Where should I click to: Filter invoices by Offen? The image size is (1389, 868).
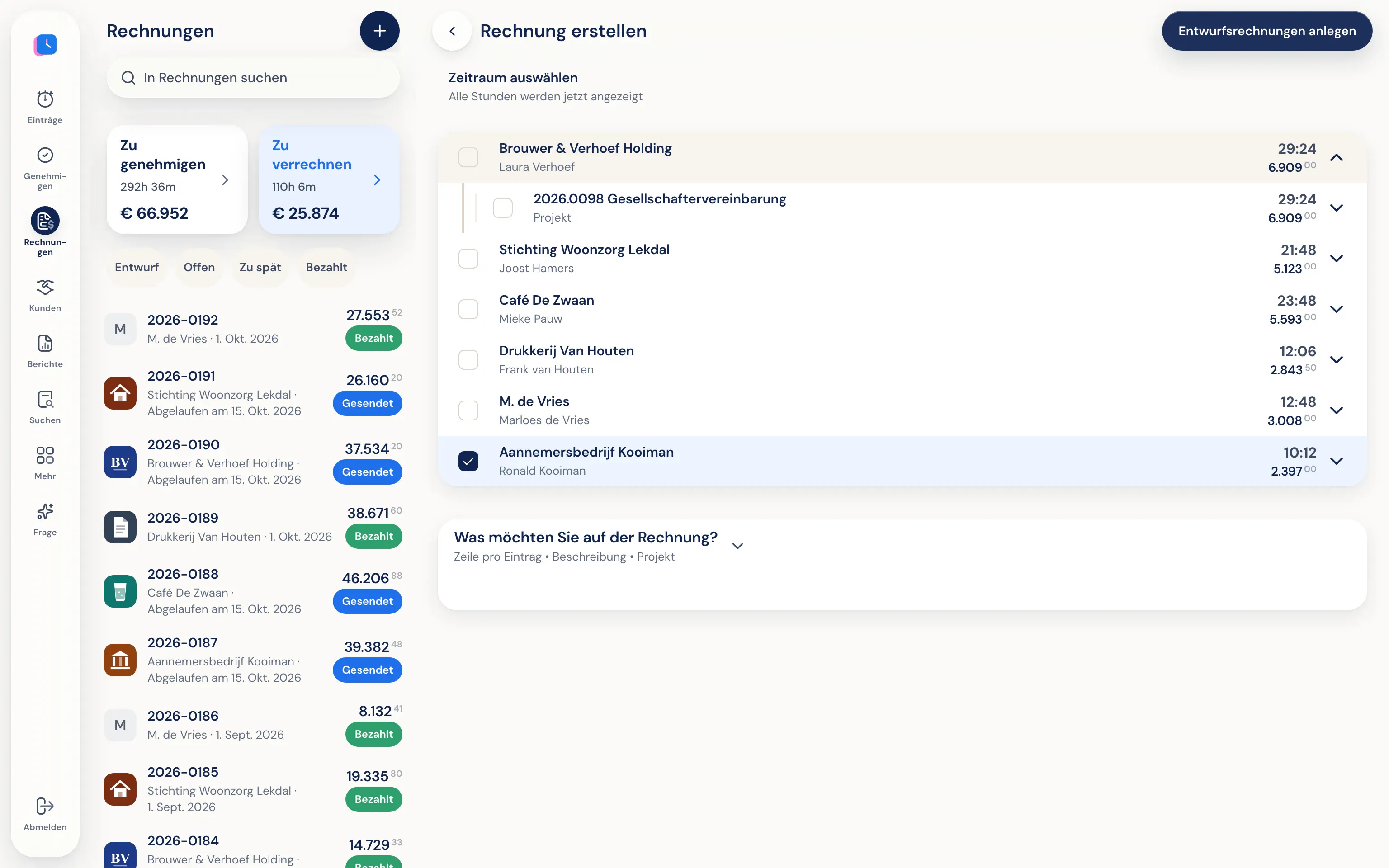click(x=199, y=268)
